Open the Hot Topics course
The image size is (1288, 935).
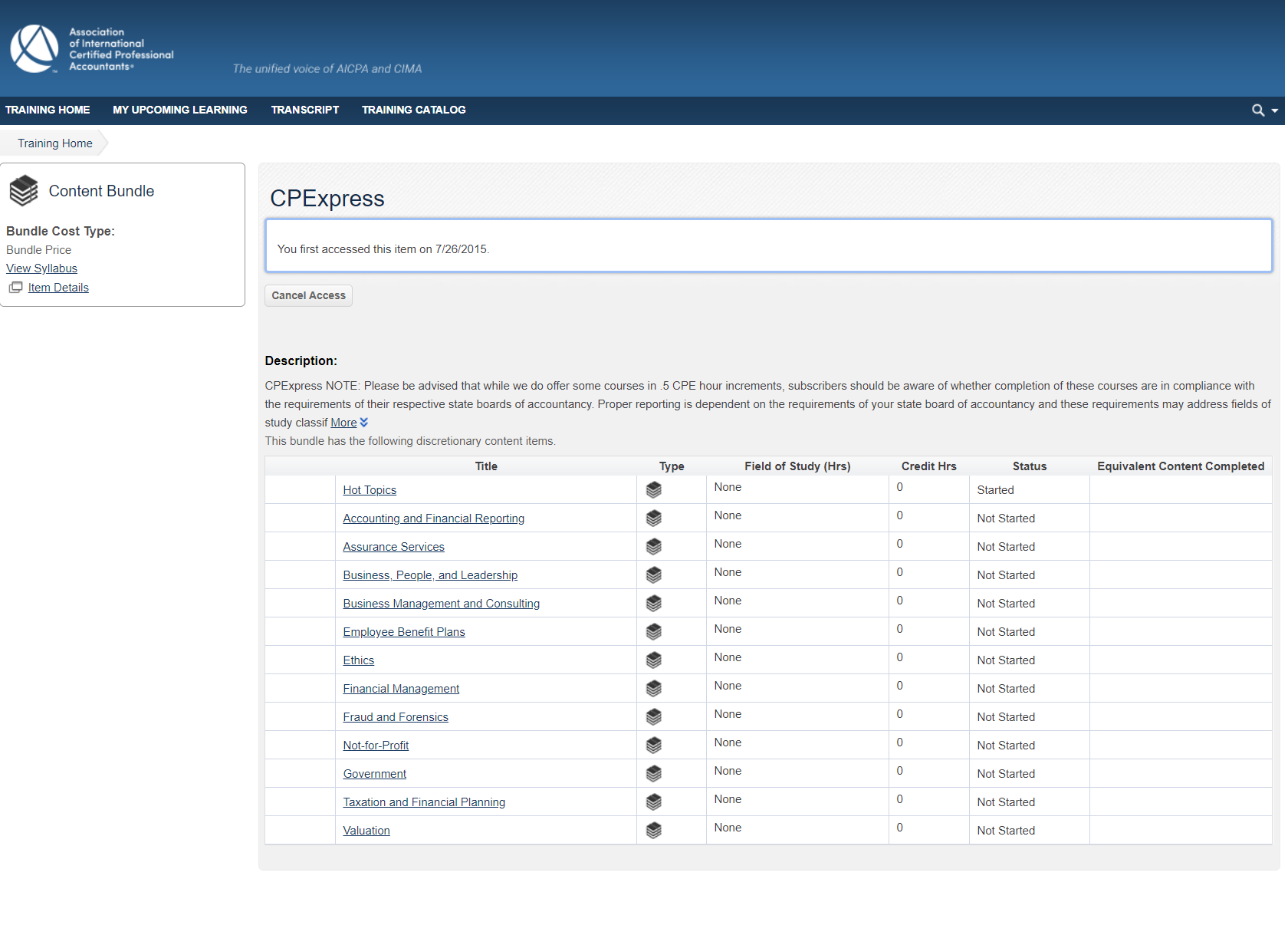tap(370, 489)
